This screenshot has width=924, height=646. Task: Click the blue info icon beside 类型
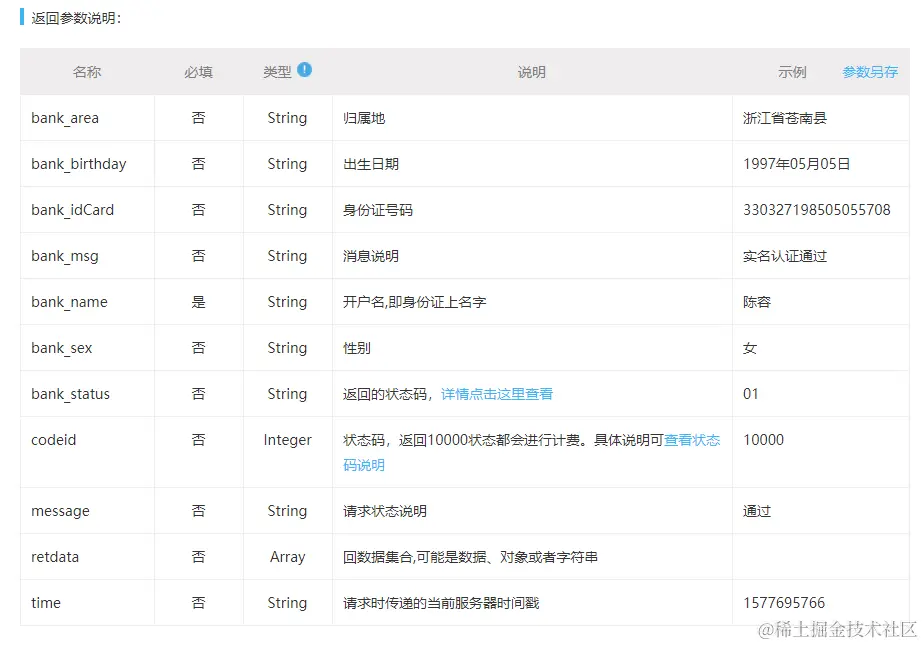(304, 70)
